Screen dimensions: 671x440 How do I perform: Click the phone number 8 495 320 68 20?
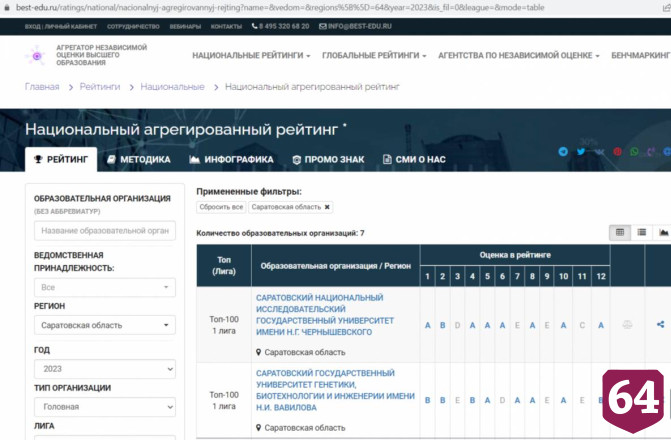[x=280, y=26]
